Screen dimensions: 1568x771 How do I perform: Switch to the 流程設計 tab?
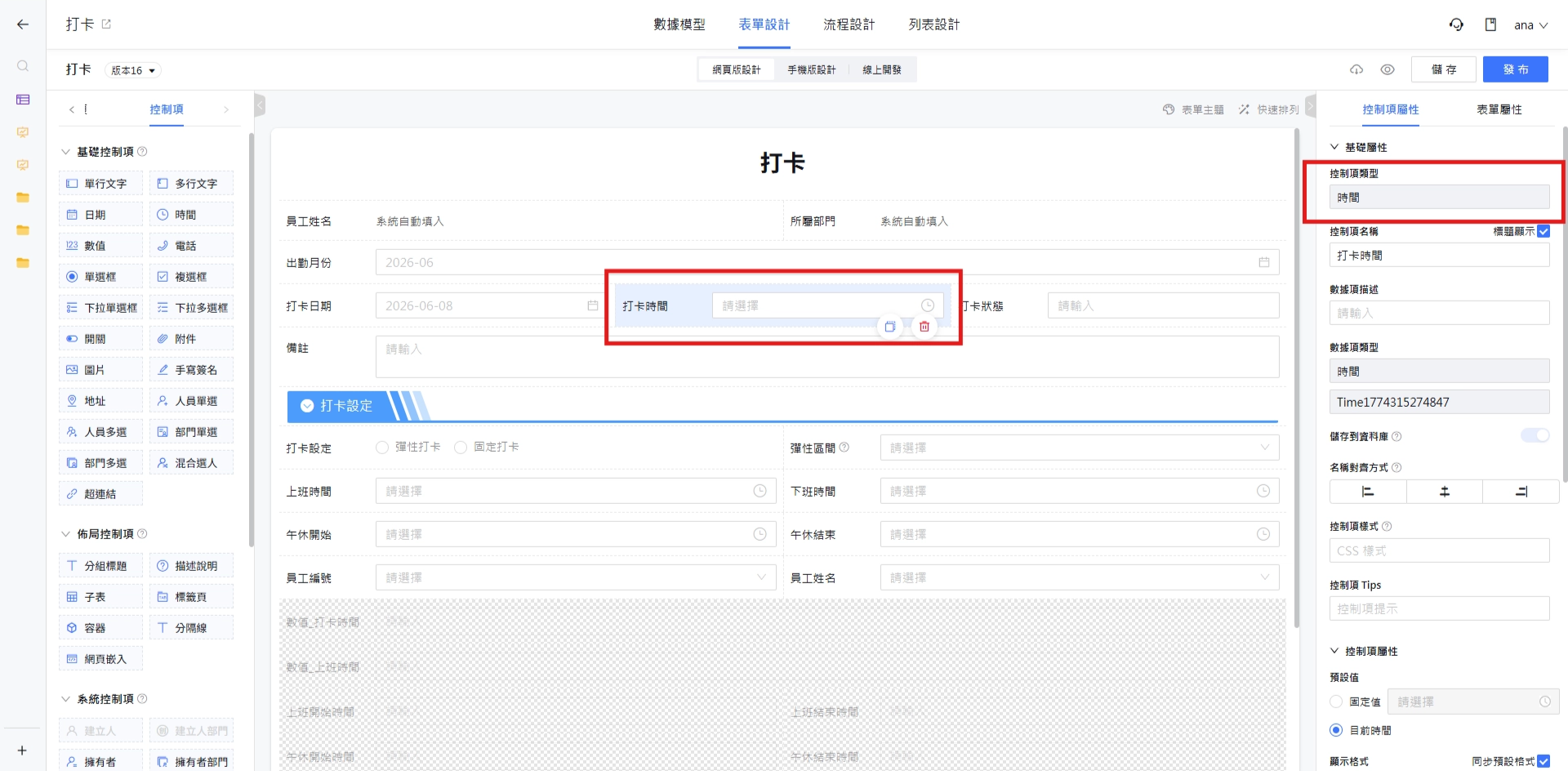tap(849, 25)
